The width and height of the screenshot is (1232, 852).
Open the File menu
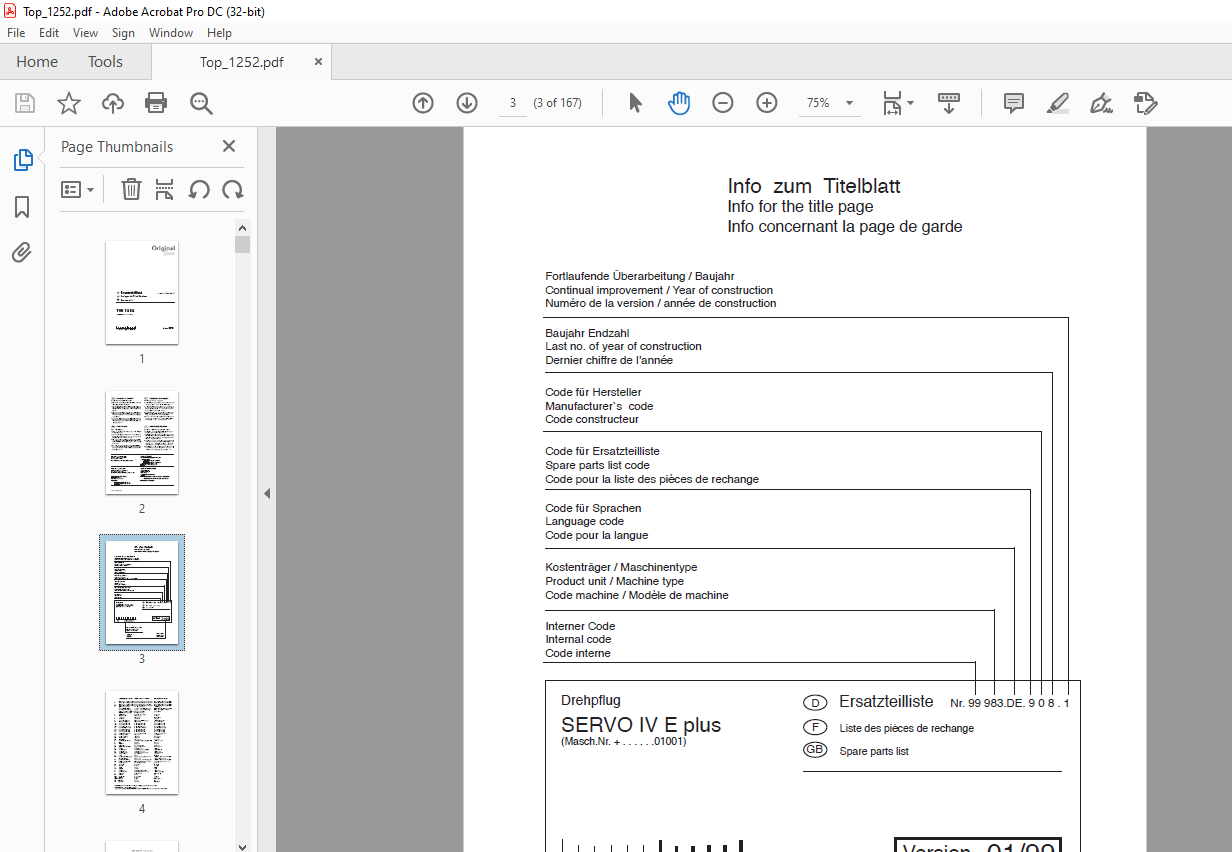click(16, 33)
